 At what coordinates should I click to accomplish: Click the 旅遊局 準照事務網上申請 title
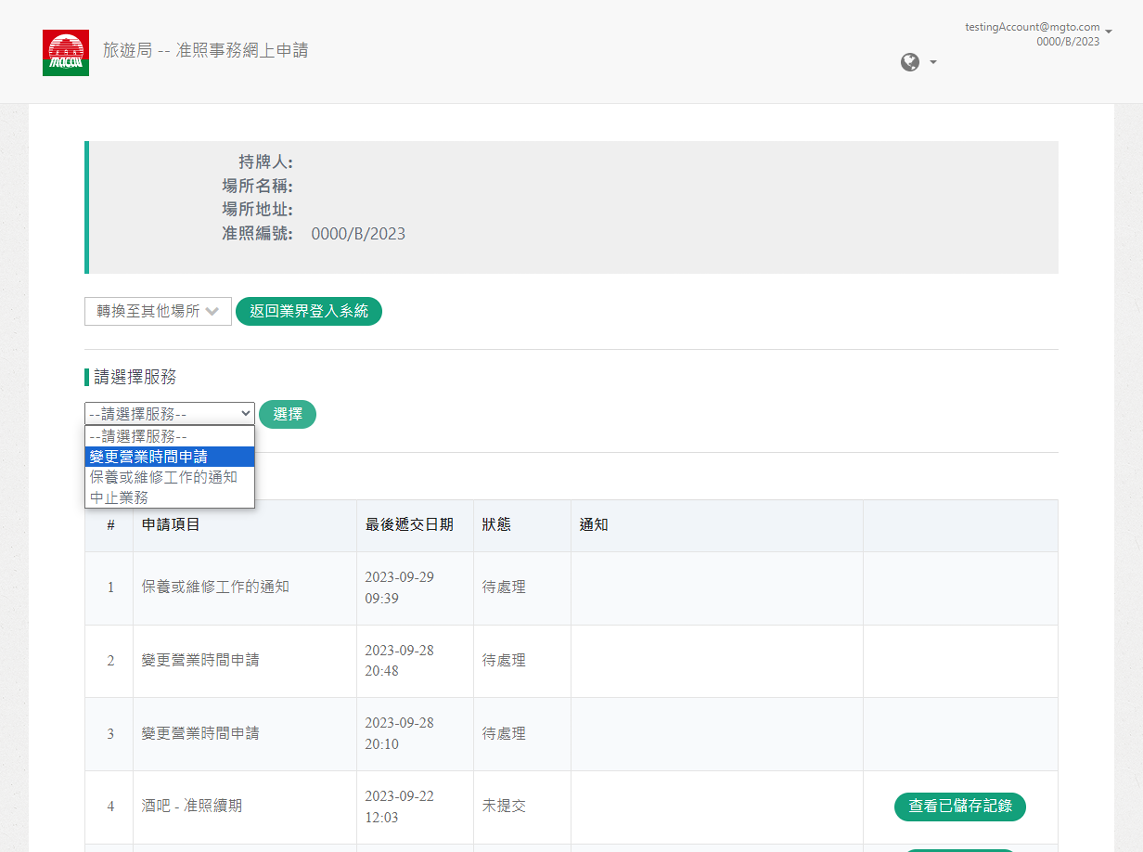tap(205, 50)
